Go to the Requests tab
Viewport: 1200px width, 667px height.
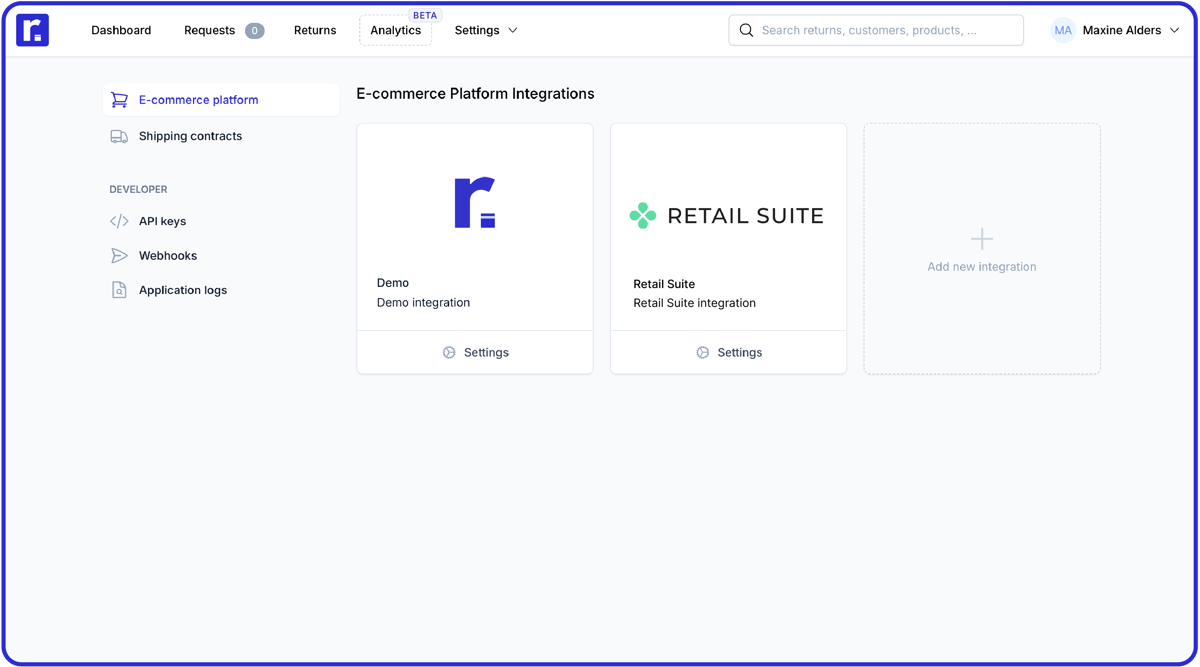click(x=224, y=30)
